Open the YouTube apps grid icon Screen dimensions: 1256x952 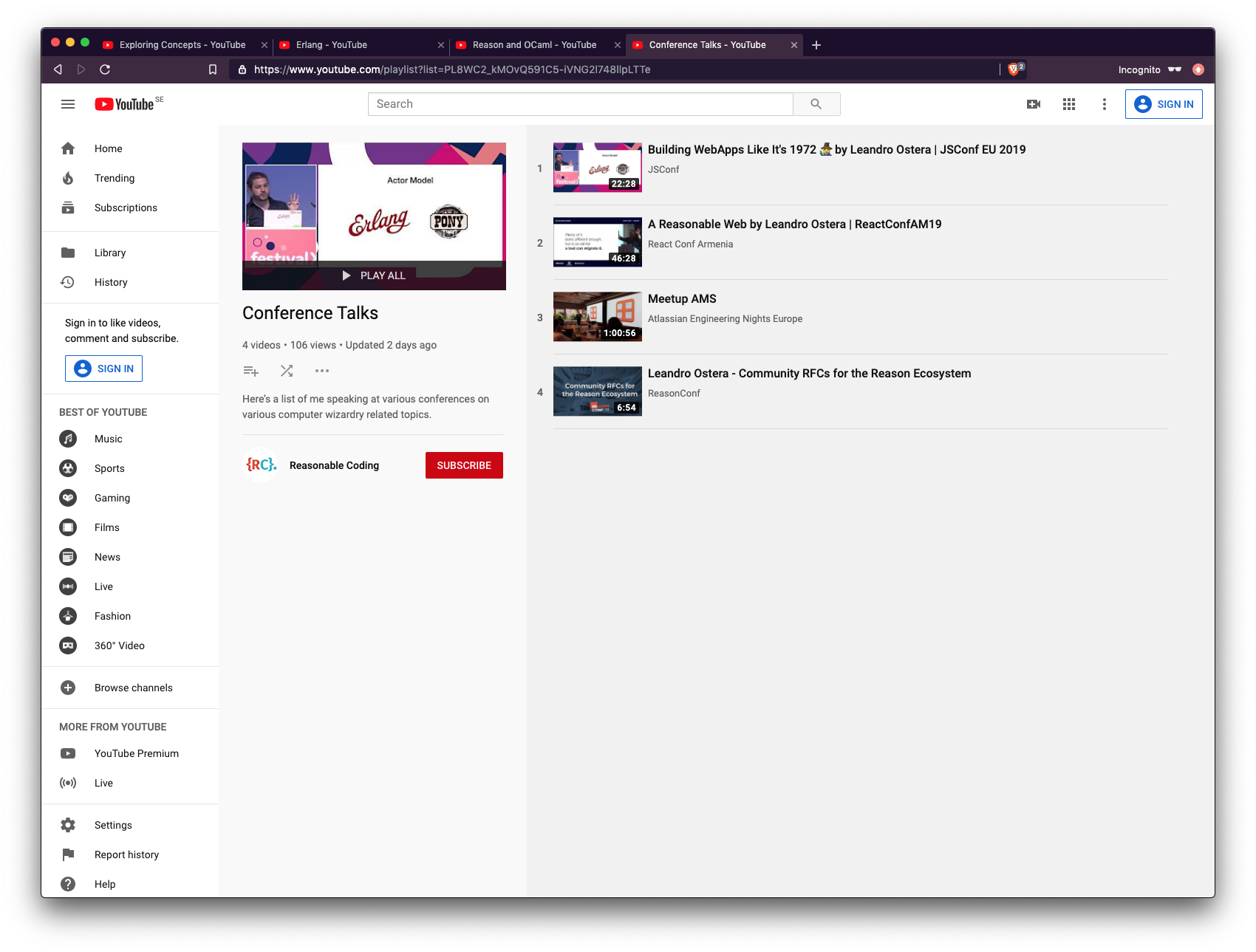pos(1069,104)
